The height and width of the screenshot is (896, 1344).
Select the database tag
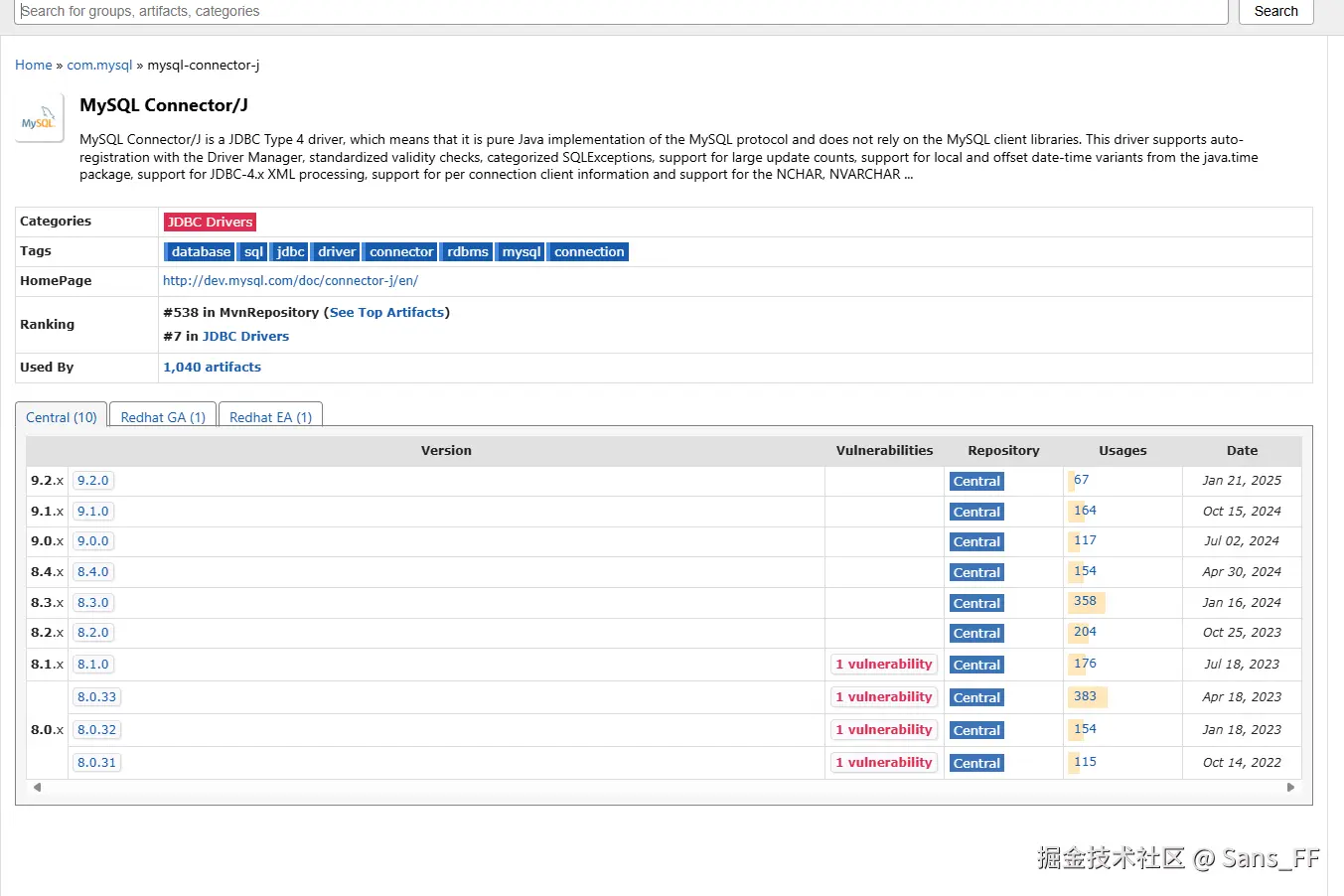200,252
